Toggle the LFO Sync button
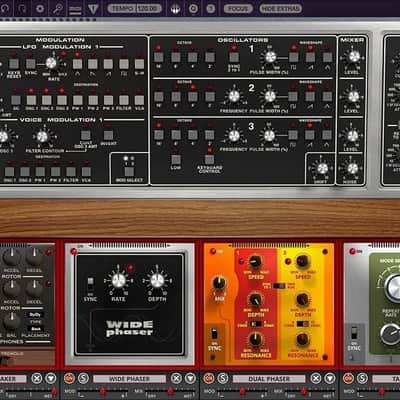Screen dimensions: 400x400 click(31, 64)
